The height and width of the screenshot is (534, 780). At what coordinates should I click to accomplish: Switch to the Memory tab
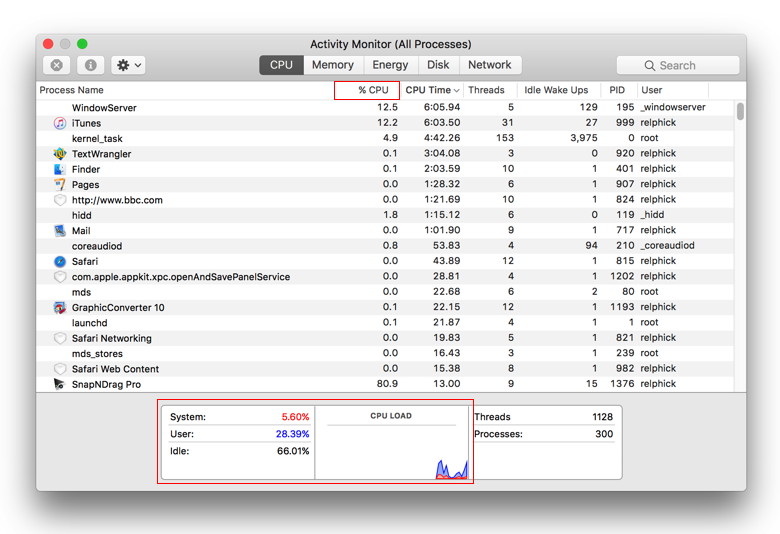(x=332, y=65)
